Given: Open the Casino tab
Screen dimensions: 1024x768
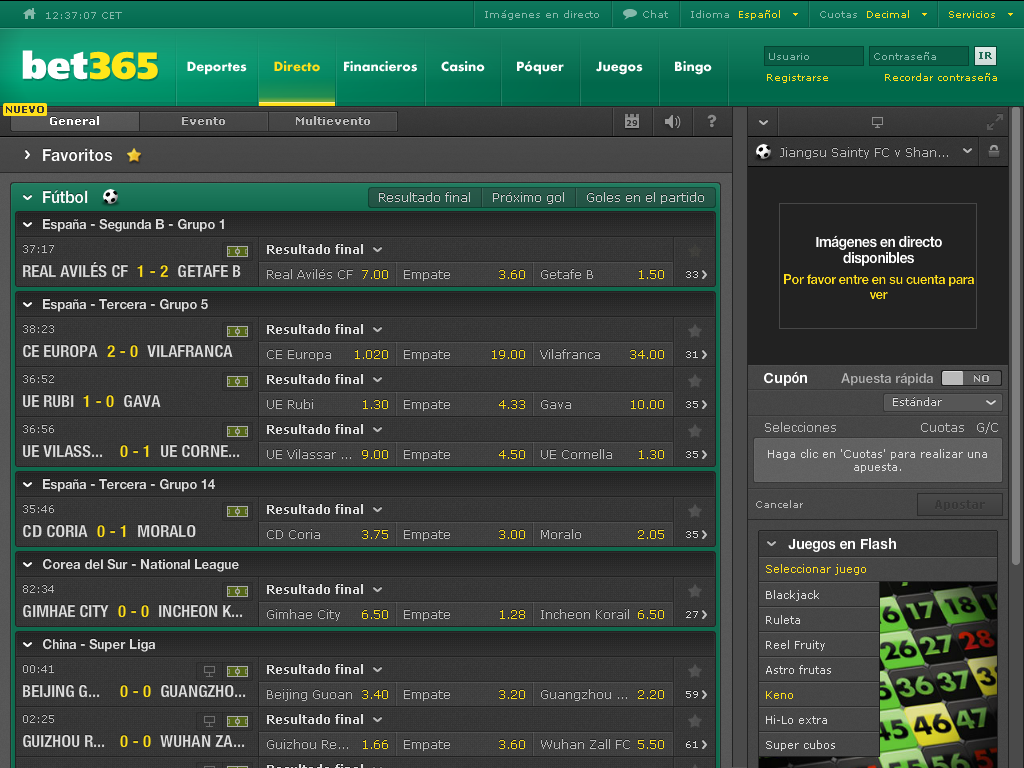Looking at the screenshot, I should [x=463, y=67].
